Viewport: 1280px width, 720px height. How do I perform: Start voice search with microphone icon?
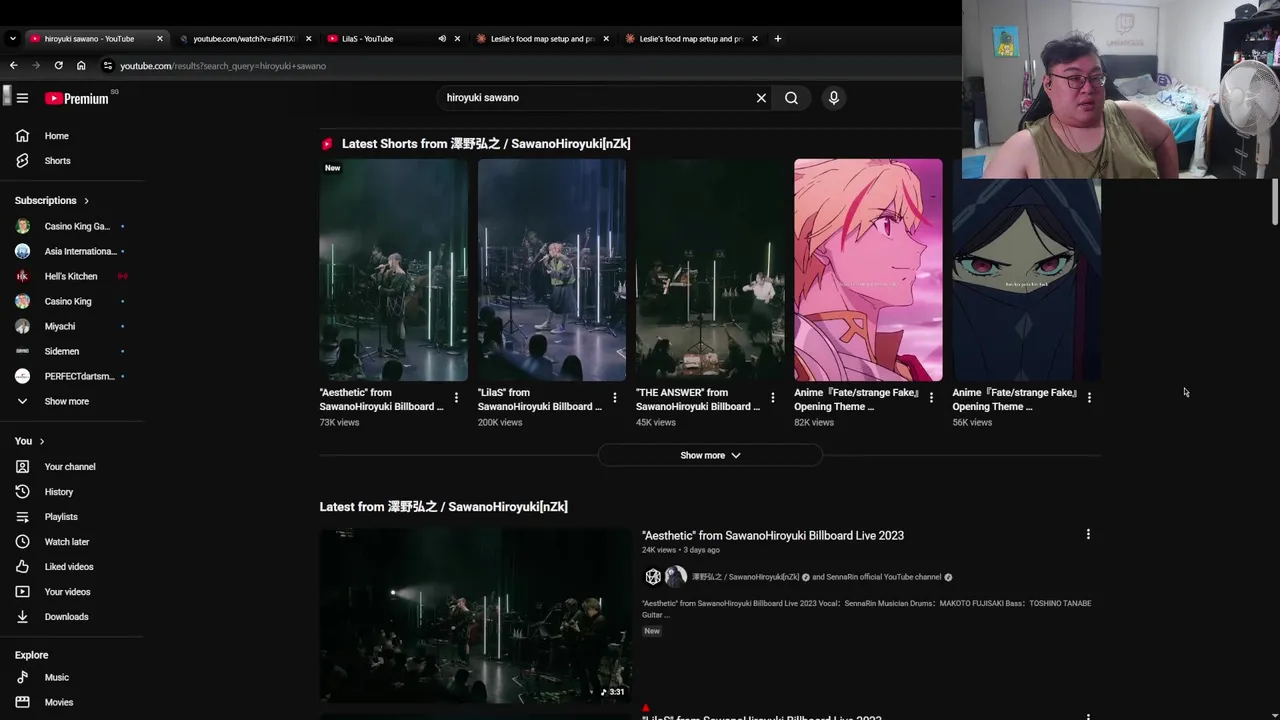click(x=833, y=98)
